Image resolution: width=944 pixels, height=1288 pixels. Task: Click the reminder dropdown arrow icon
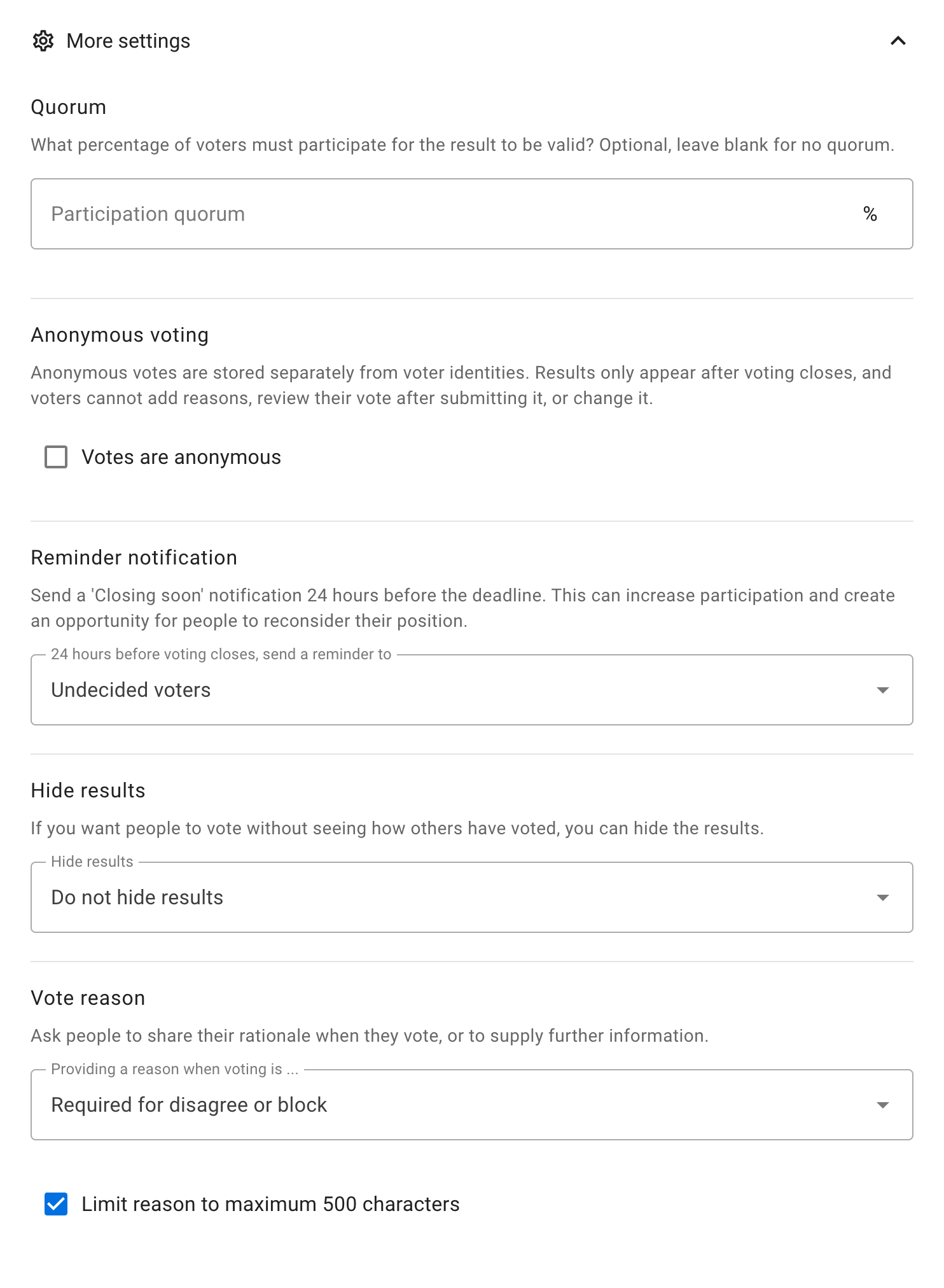point(882,690)
